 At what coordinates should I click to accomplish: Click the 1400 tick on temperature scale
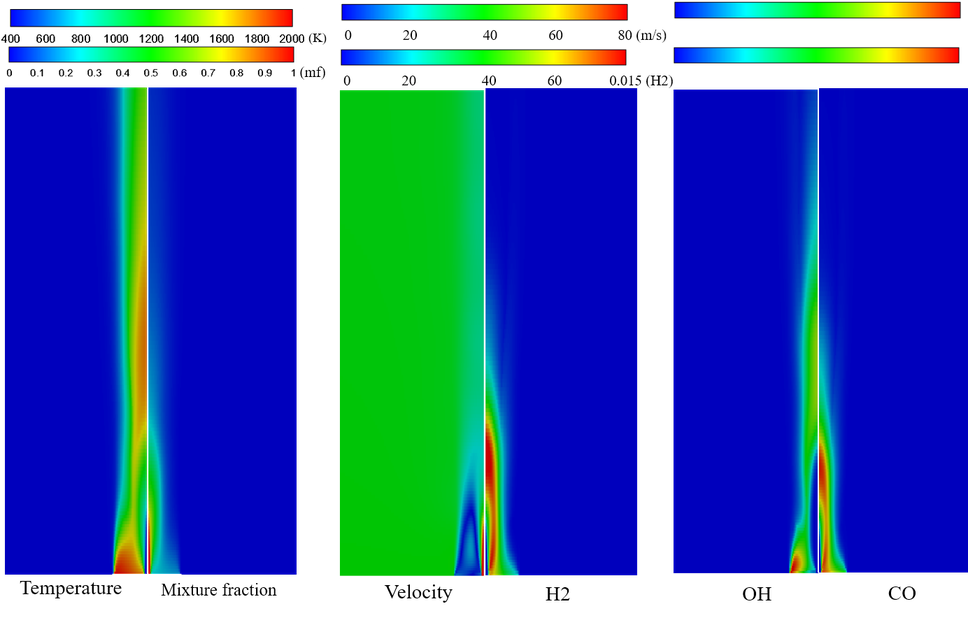186,38
